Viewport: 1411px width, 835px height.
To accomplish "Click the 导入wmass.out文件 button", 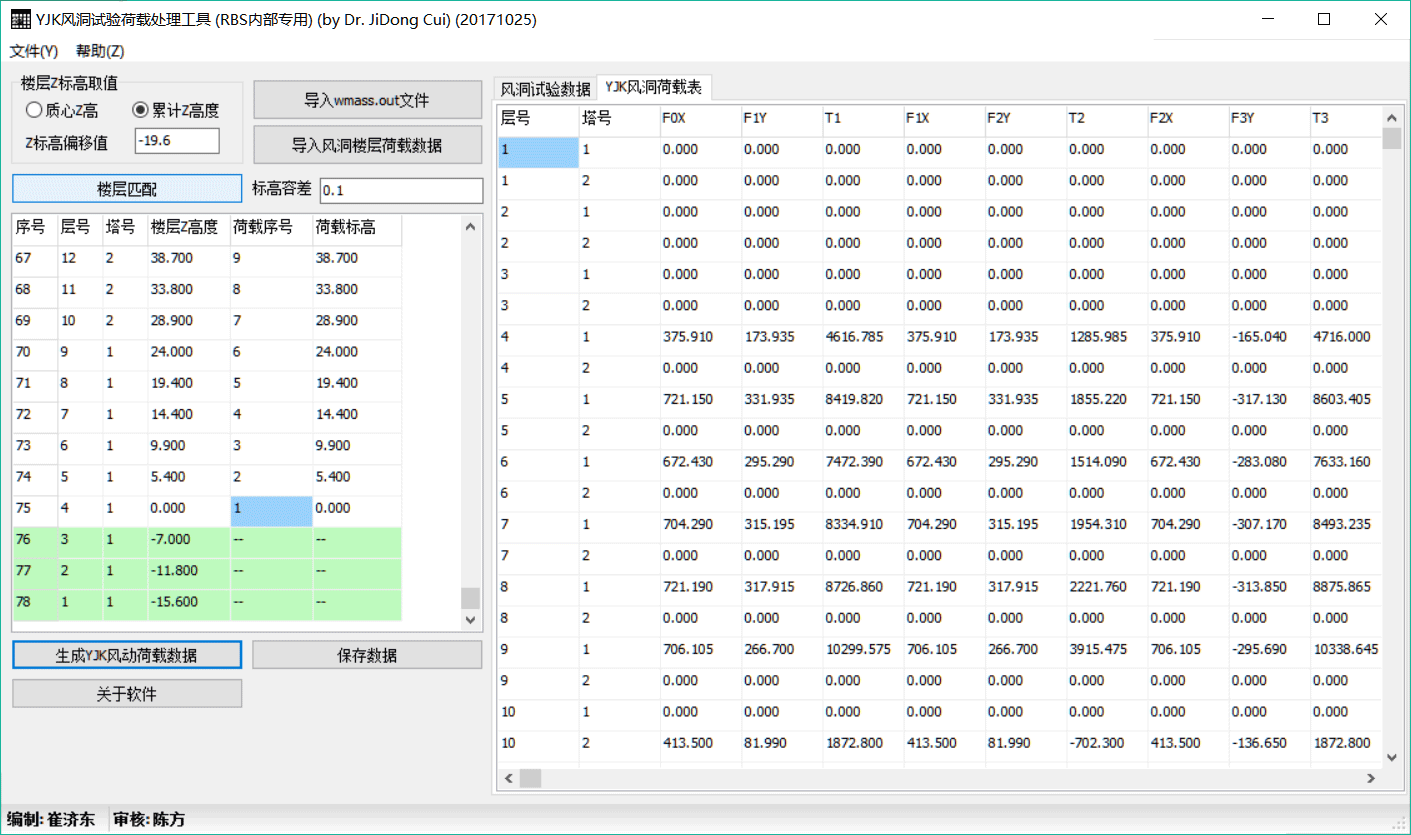I will point(367,100).
